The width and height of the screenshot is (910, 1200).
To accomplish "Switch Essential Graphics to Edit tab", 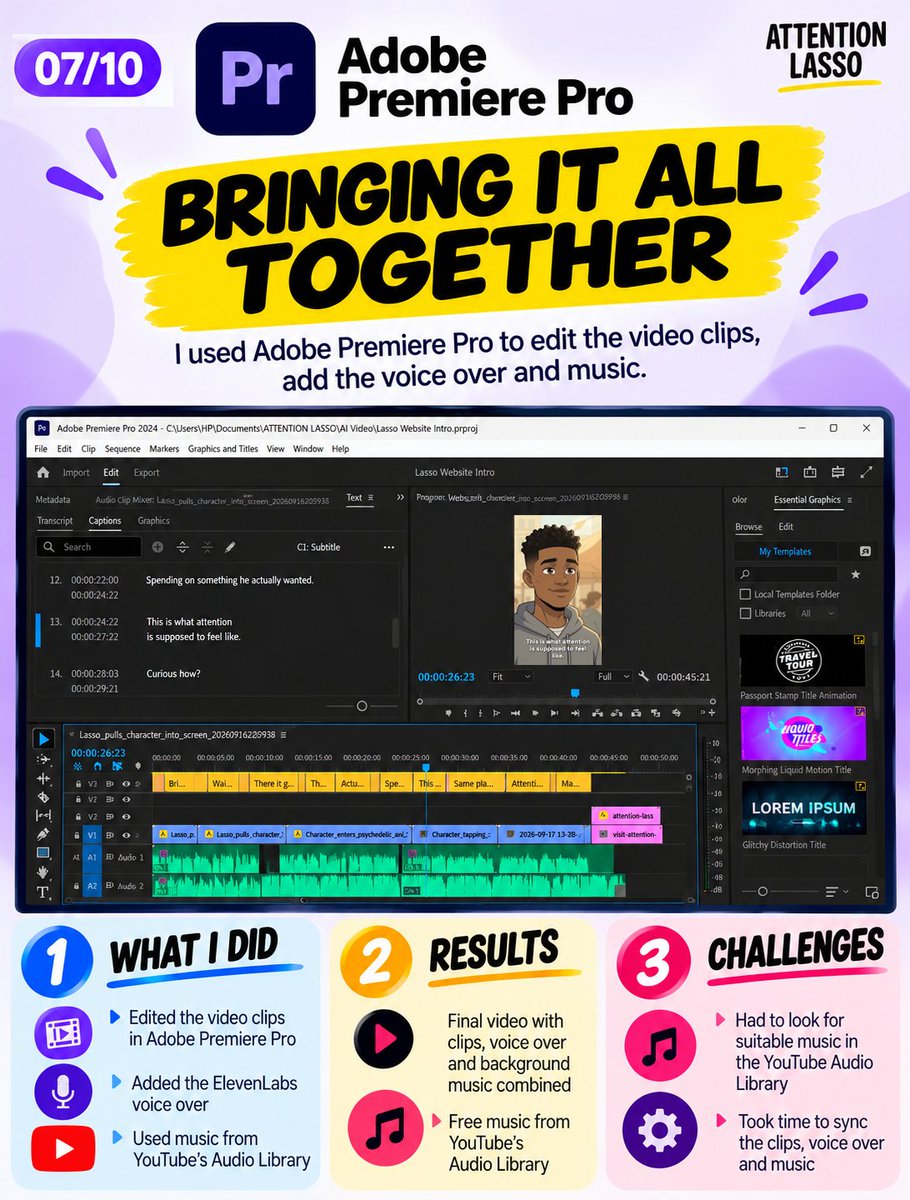I will 786,527.
